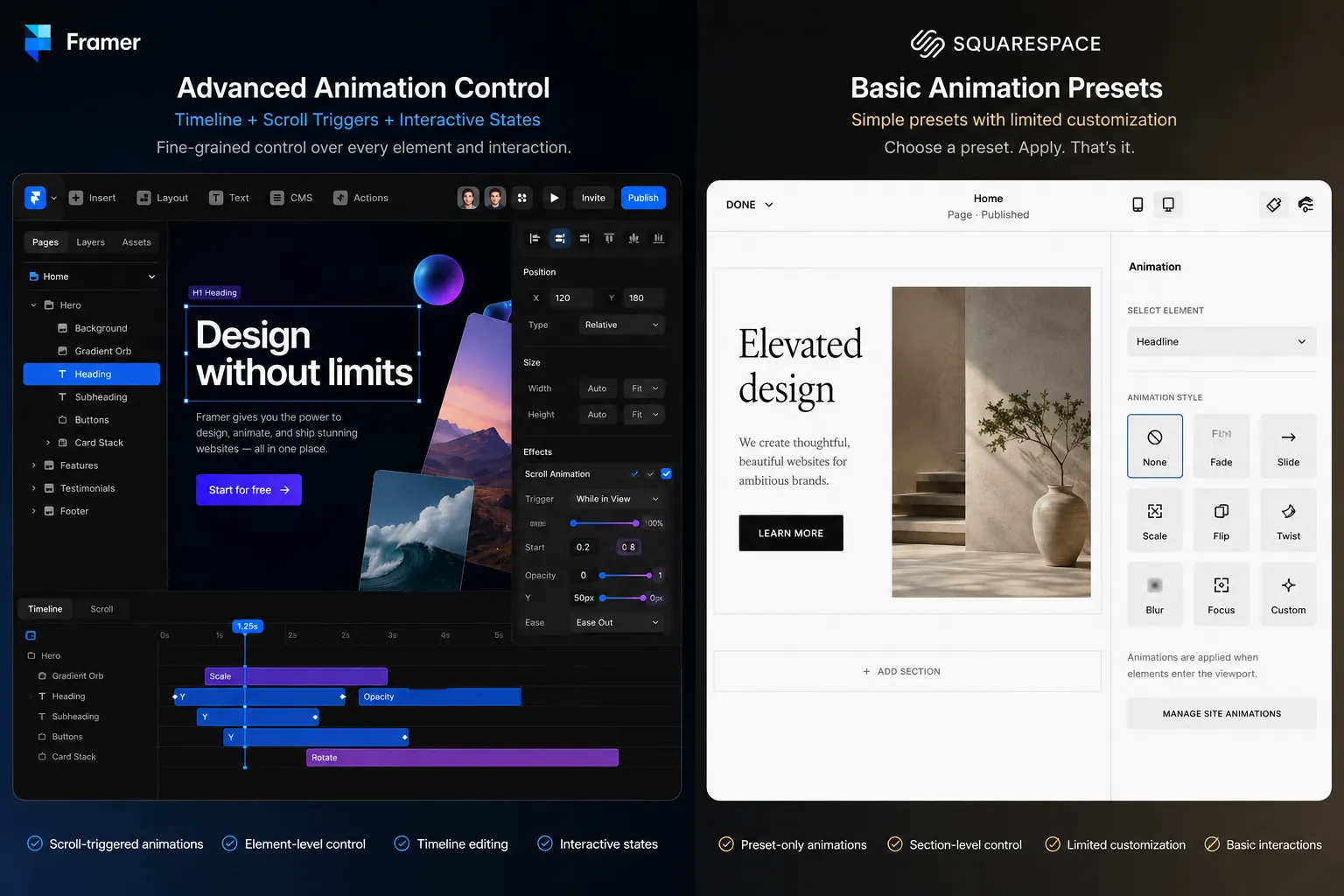Click the align top icon
This screenshot has height=896, width=1344.
click(x=609, y=238)
